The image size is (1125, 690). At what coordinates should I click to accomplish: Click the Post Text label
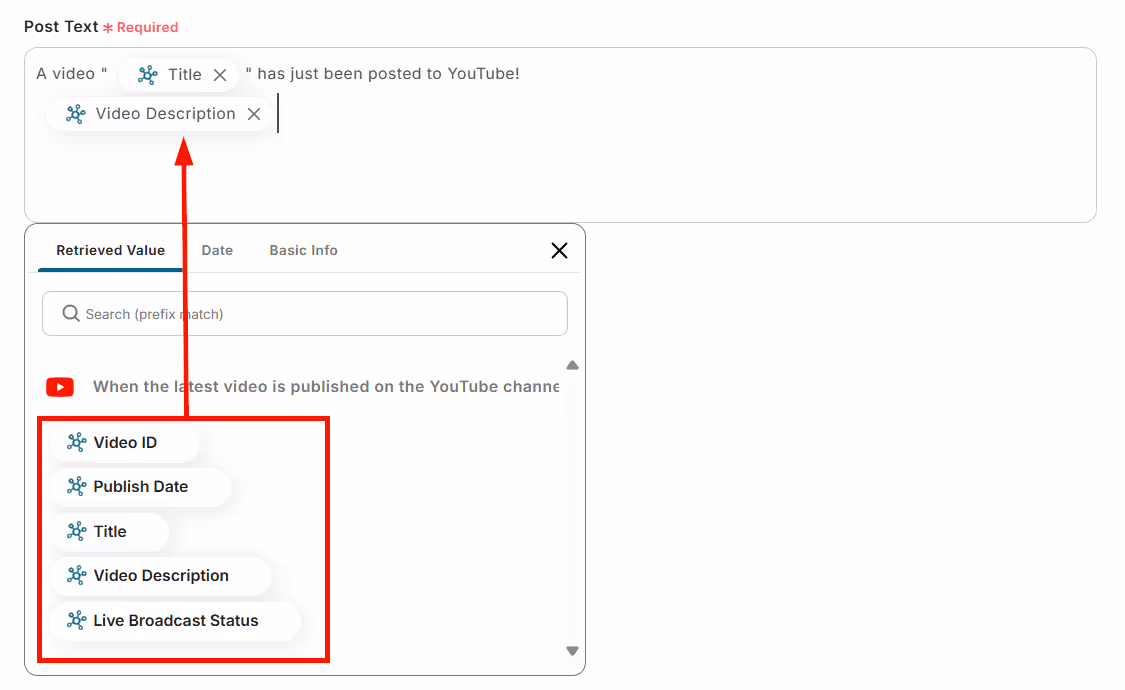[61, 27]
